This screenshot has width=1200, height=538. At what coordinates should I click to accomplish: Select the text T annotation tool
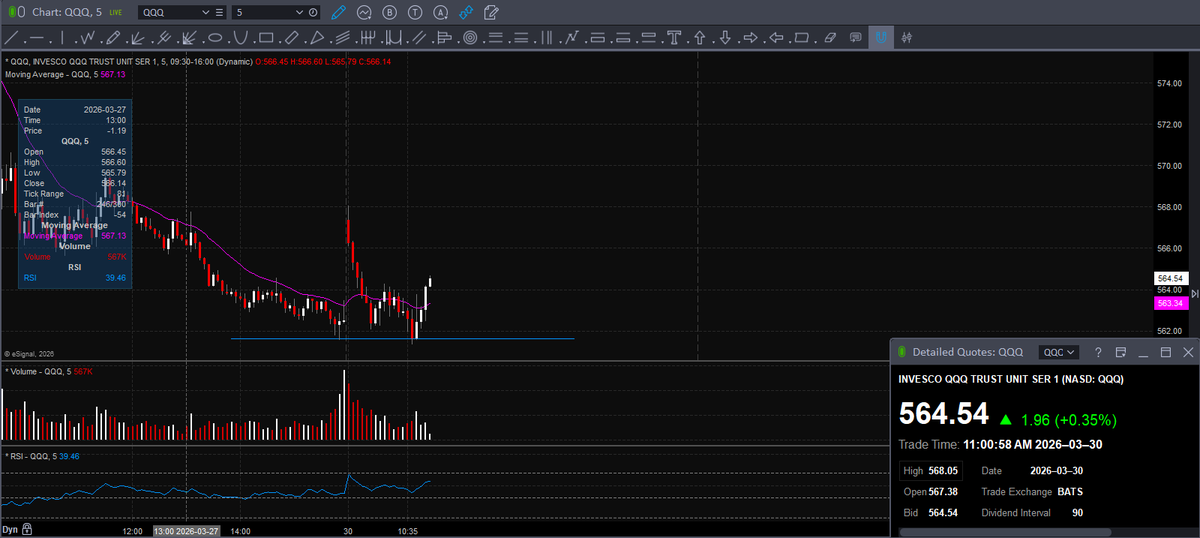(x=675, y=38)
